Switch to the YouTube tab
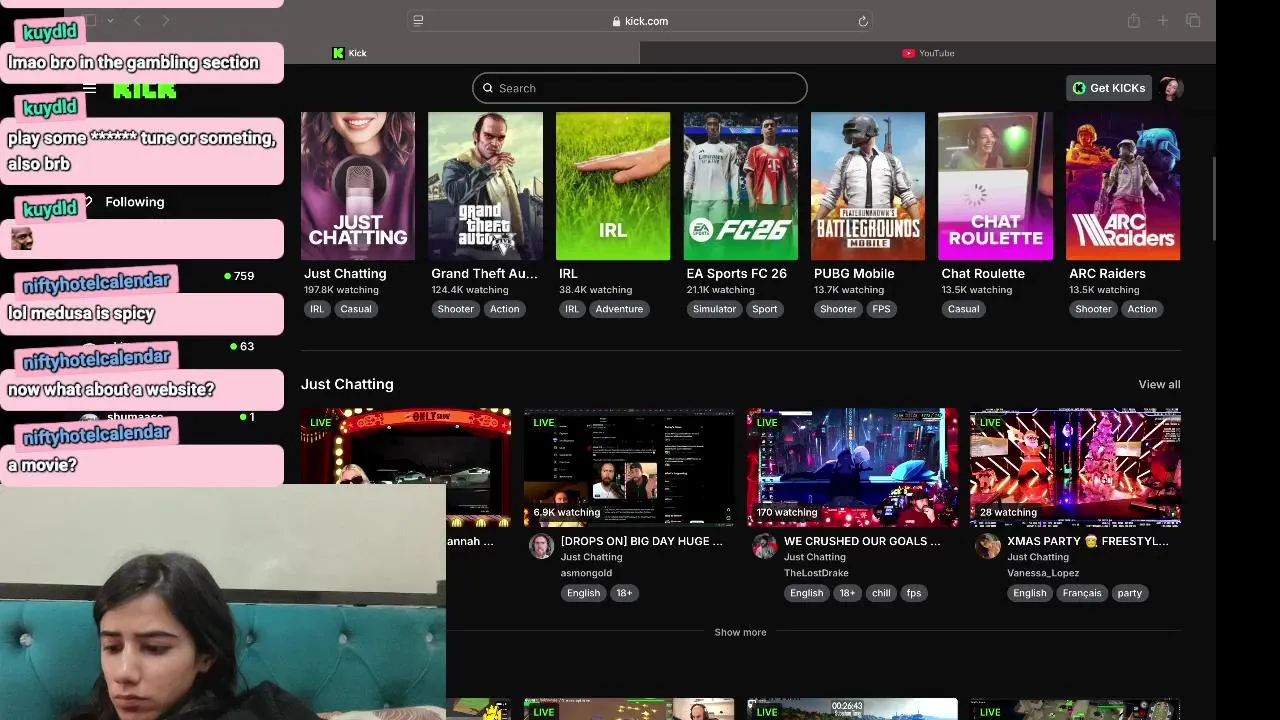Screen dimensions: 1280x720 coord(928,53)
